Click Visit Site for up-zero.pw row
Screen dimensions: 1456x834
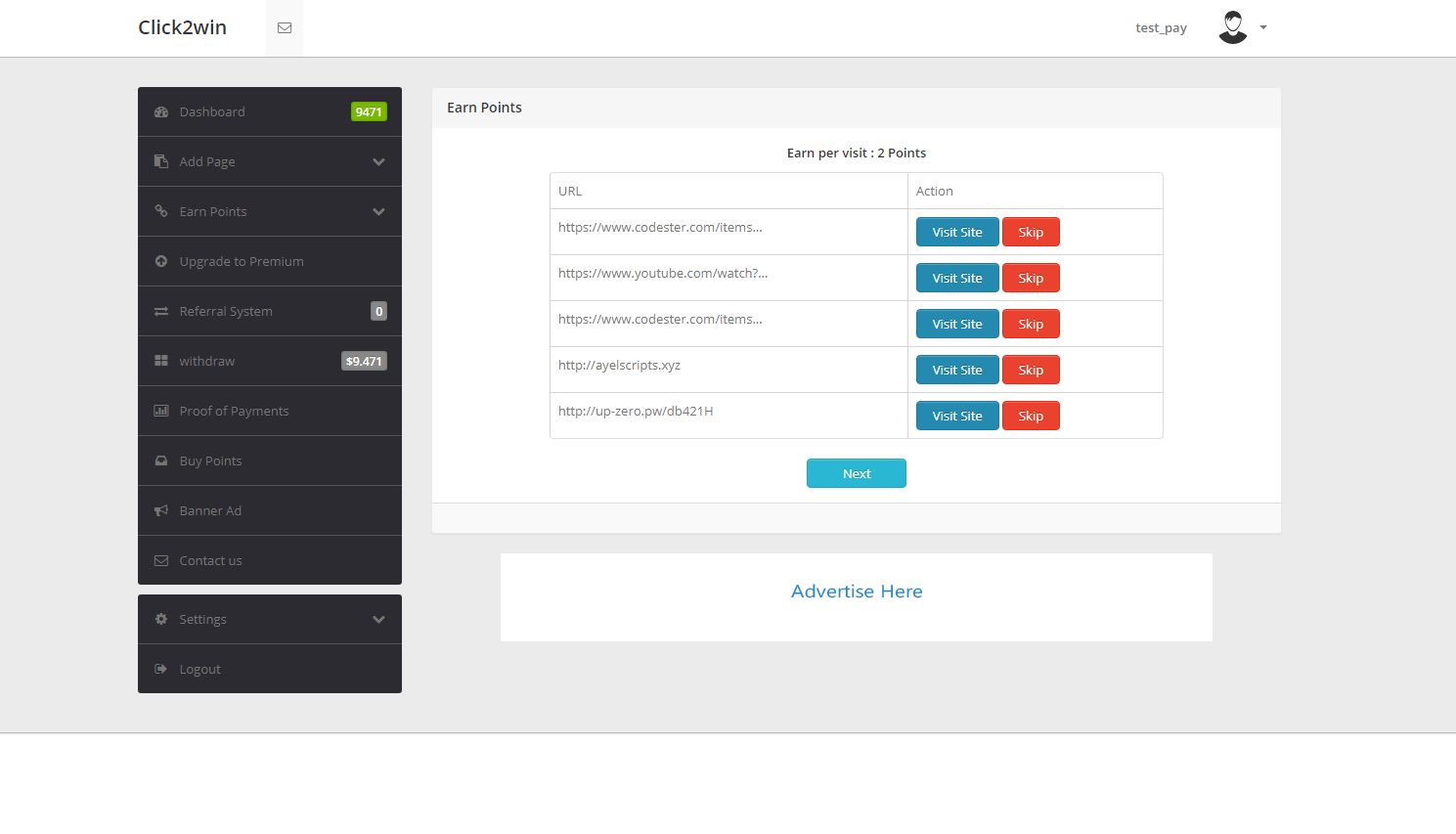pyautogui.click(x=957, y=417)
